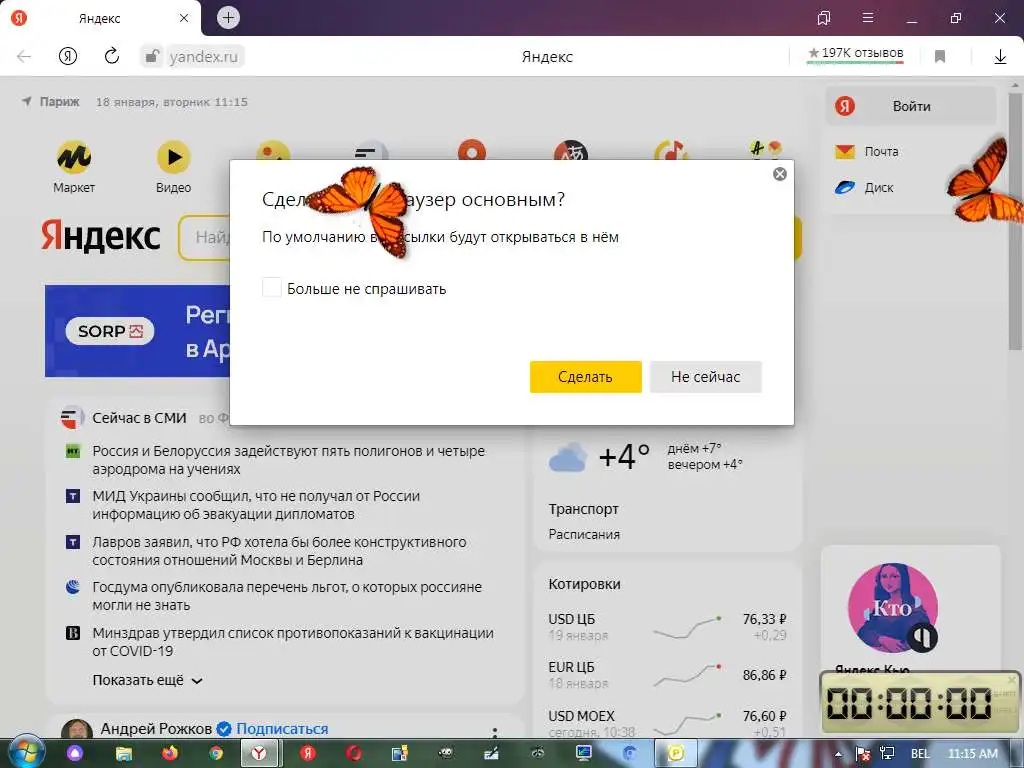Open the Андрей Рожков channel name
Viewport: 1024px width, 768px height.
coord(156,729)
